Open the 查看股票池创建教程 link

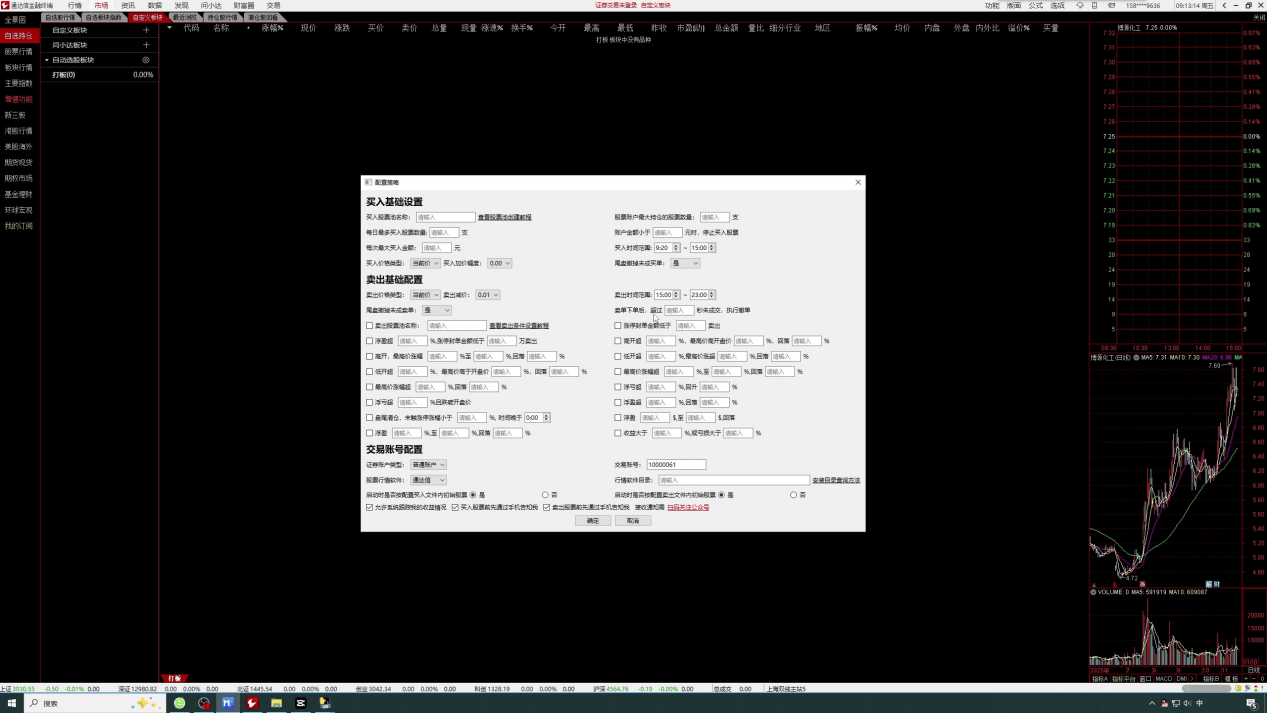coord(504,218)
